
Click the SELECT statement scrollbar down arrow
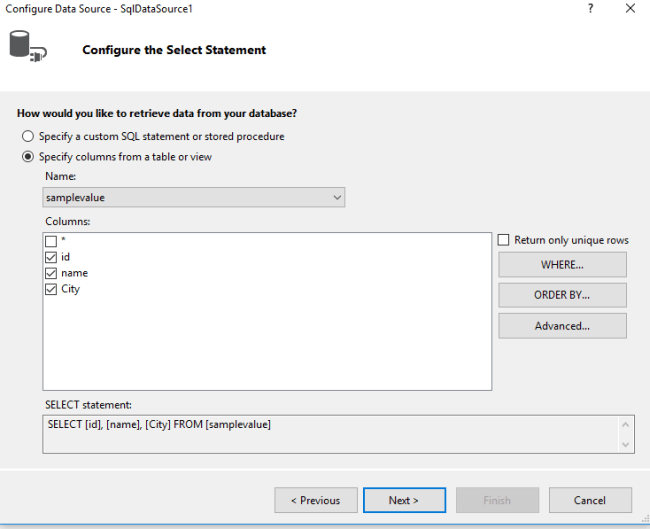coord(627,445)
